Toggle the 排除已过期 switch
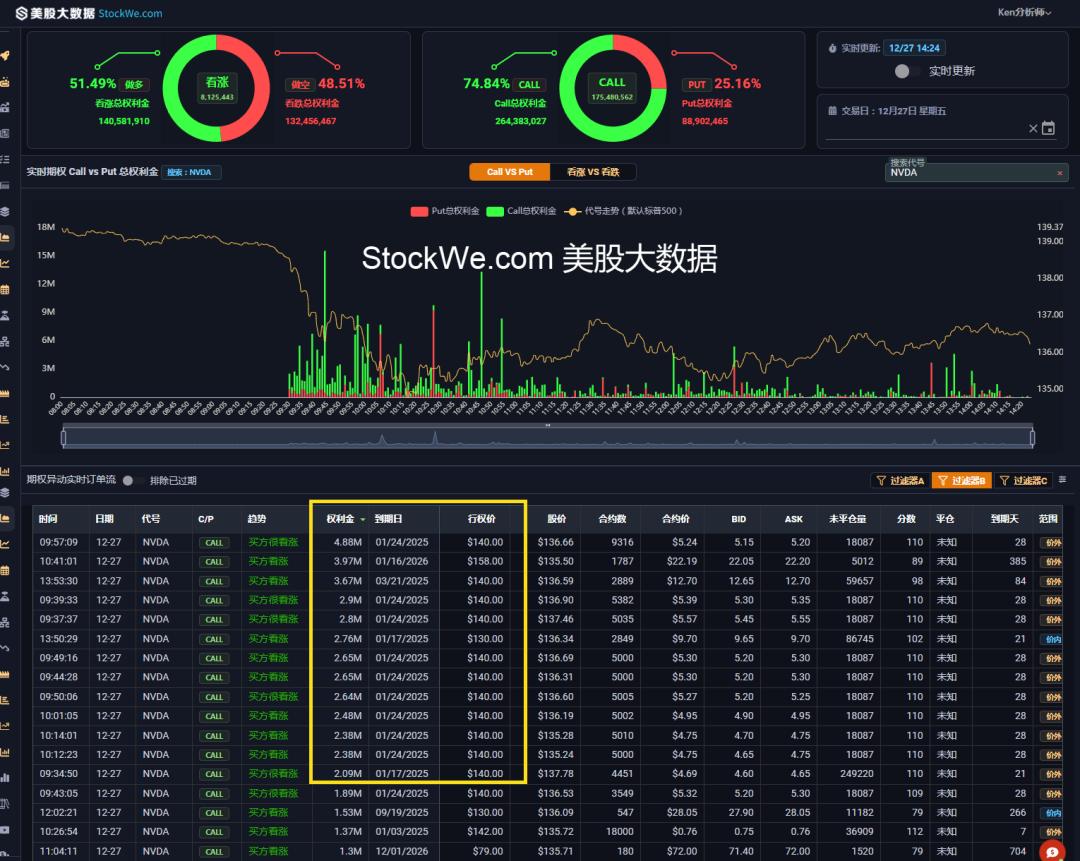 tap(132, 481)
